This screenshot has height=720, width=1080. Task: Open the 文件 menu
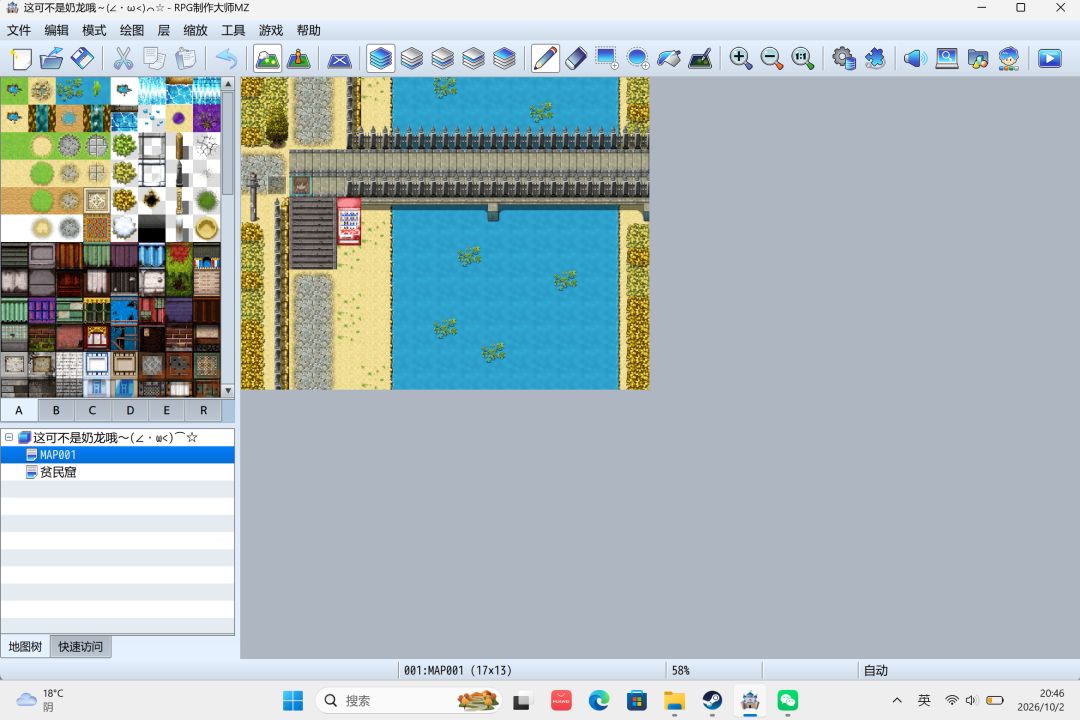tap(19, 30)
